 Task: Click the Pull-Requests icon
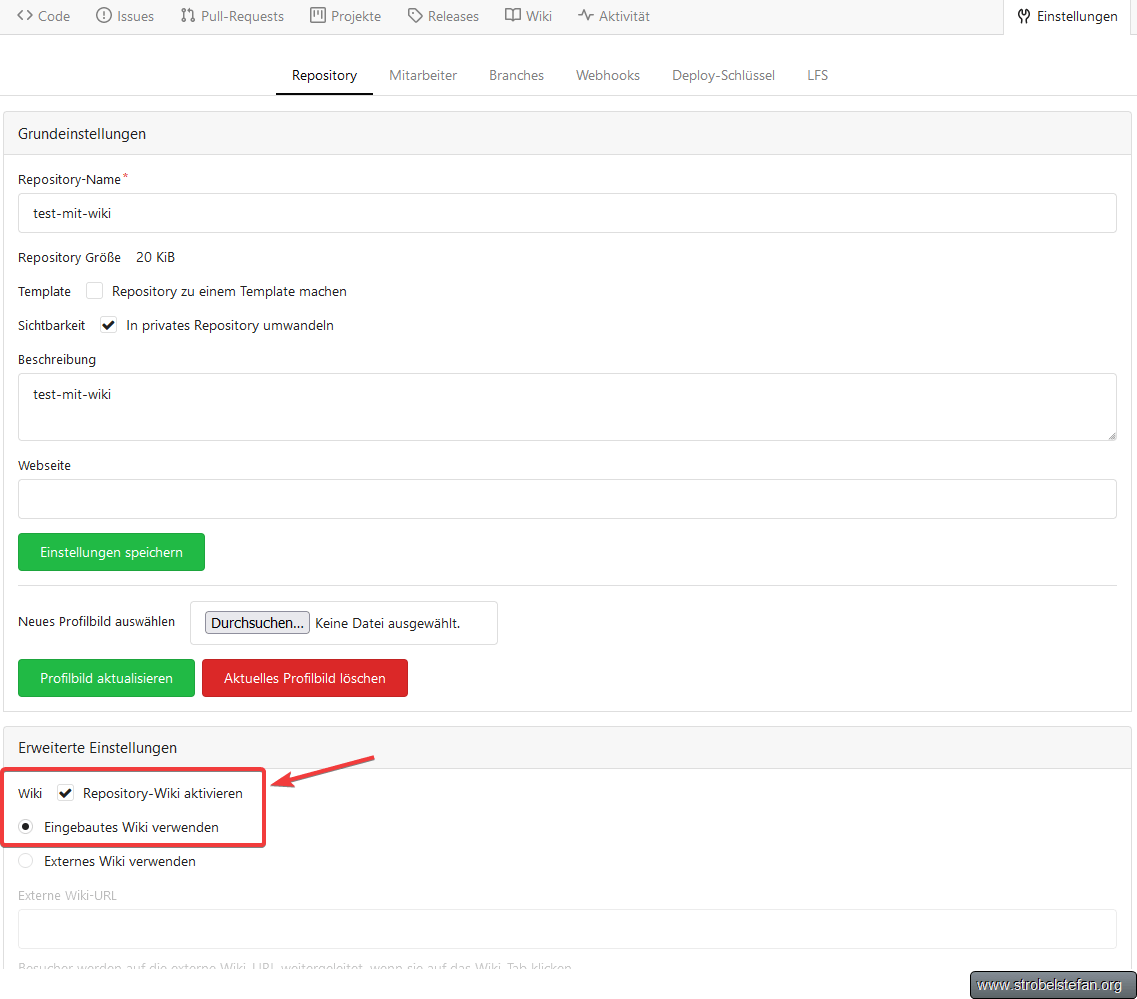point(188,16)
